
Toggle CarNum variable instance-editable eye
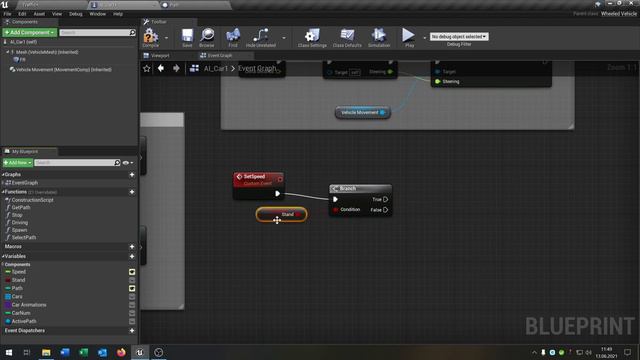(x=132, y=313)
